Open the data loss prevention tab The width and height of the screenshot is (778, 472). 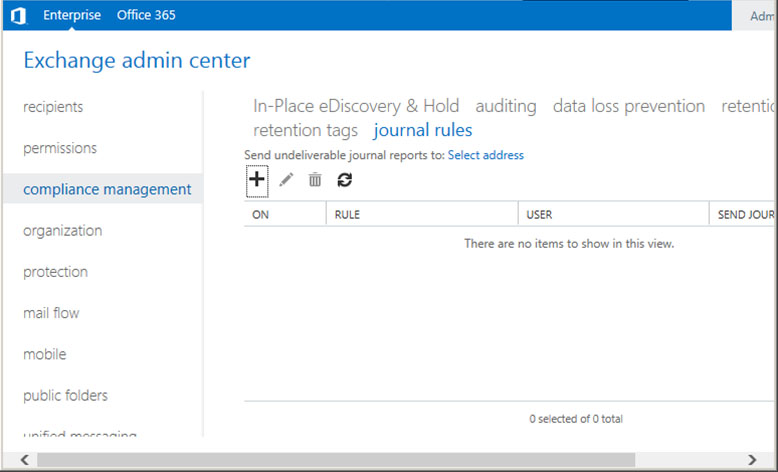[x=629, y=106]
